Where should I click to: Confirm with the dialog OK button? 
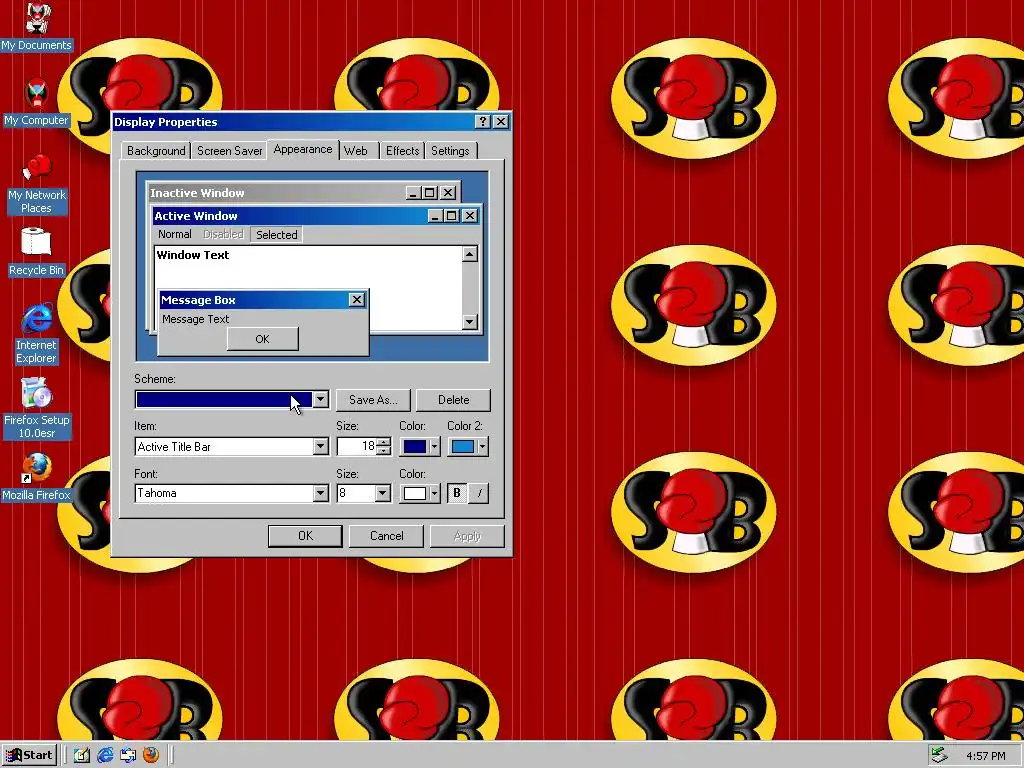click(305, 536)
